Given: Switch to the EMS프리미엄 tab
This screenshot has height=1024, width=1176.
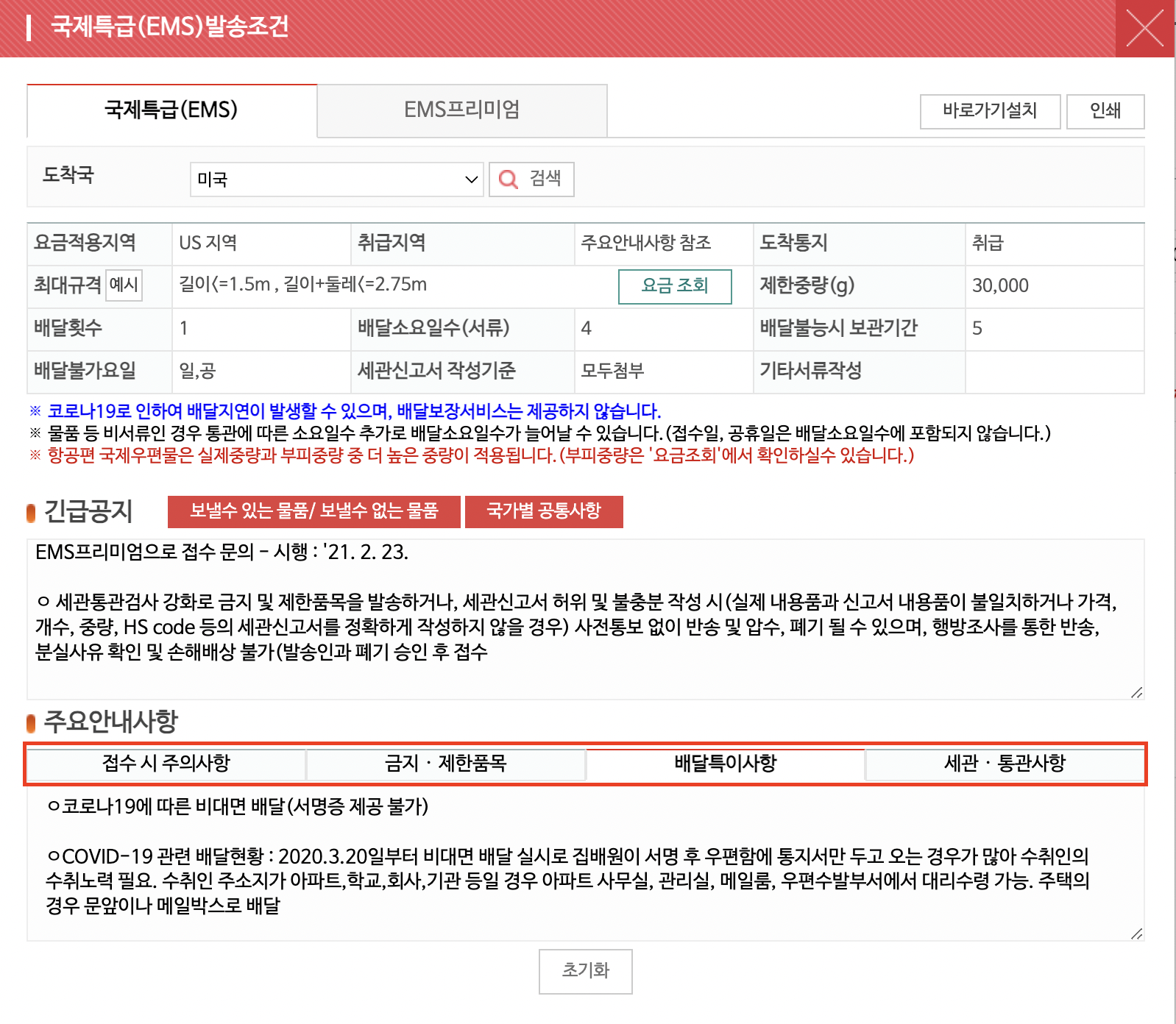Looking at the screenshot, I should pos(462,110).
